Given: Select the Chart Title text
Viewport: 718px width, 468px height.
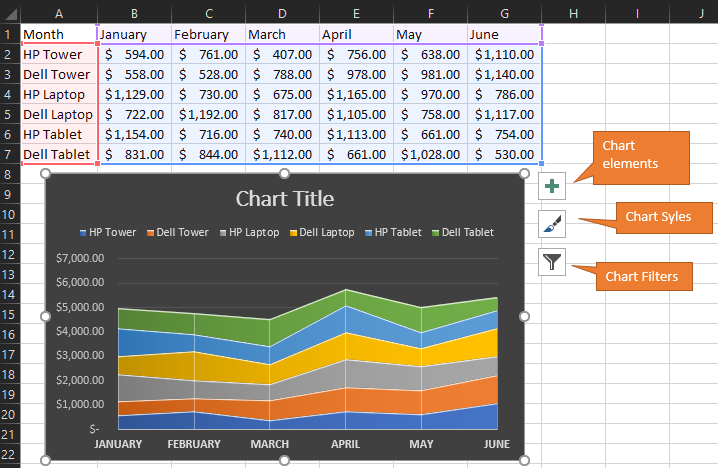Looking at the screenshot, I should (285, 199).
